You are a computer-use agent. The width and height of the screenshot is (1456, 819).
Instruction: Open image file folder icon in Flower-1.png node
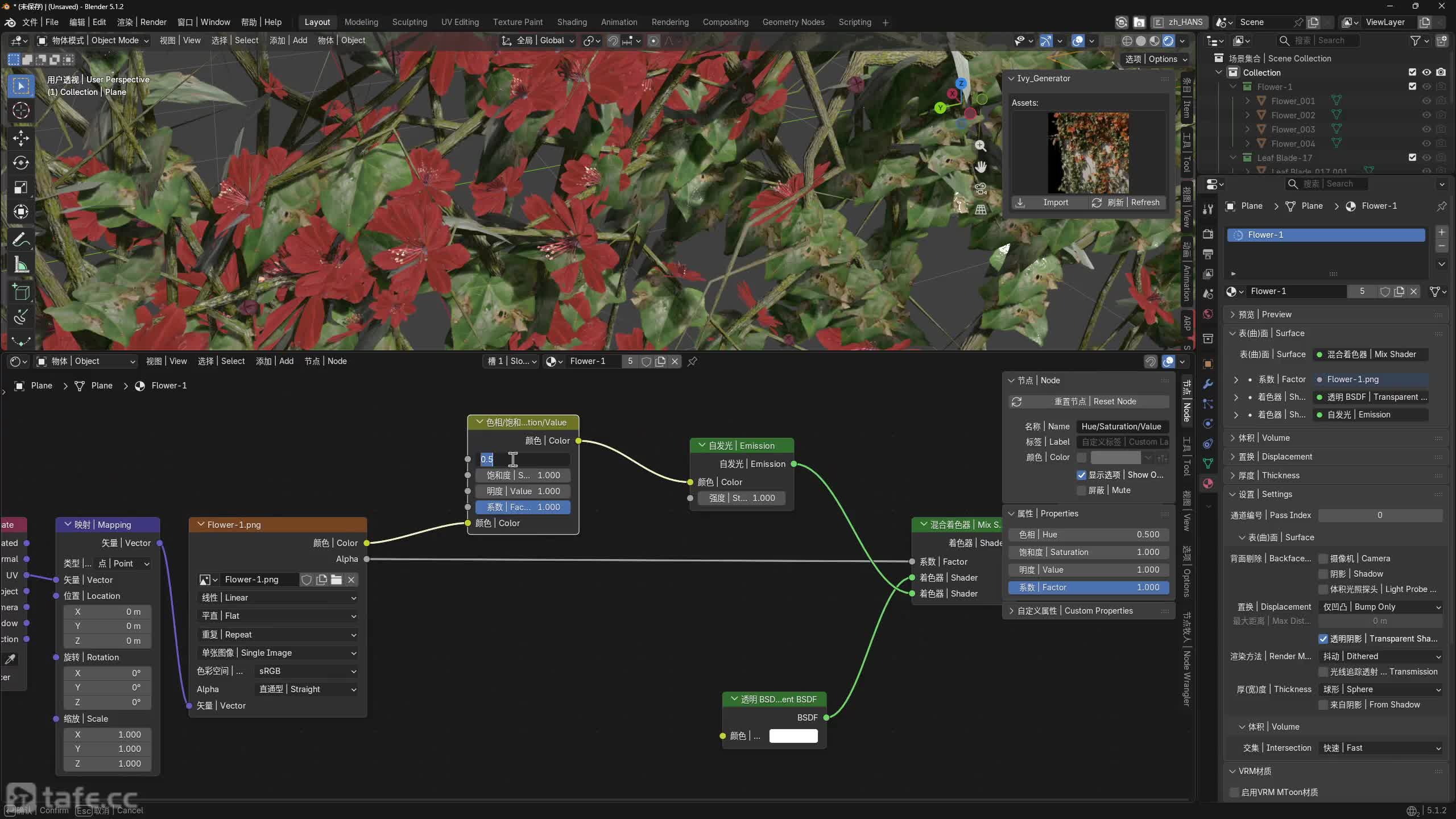point(337,580)
